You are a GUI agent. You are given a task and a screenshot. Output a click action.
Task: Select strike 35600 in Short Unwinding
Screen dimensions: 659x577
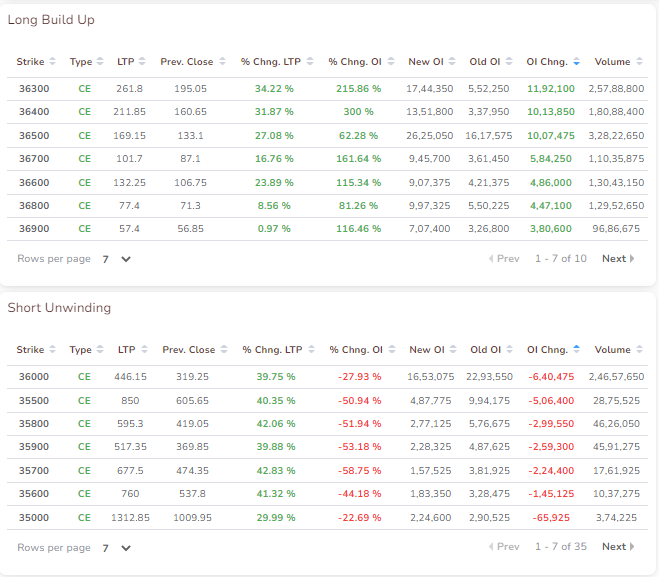(34, 494)
